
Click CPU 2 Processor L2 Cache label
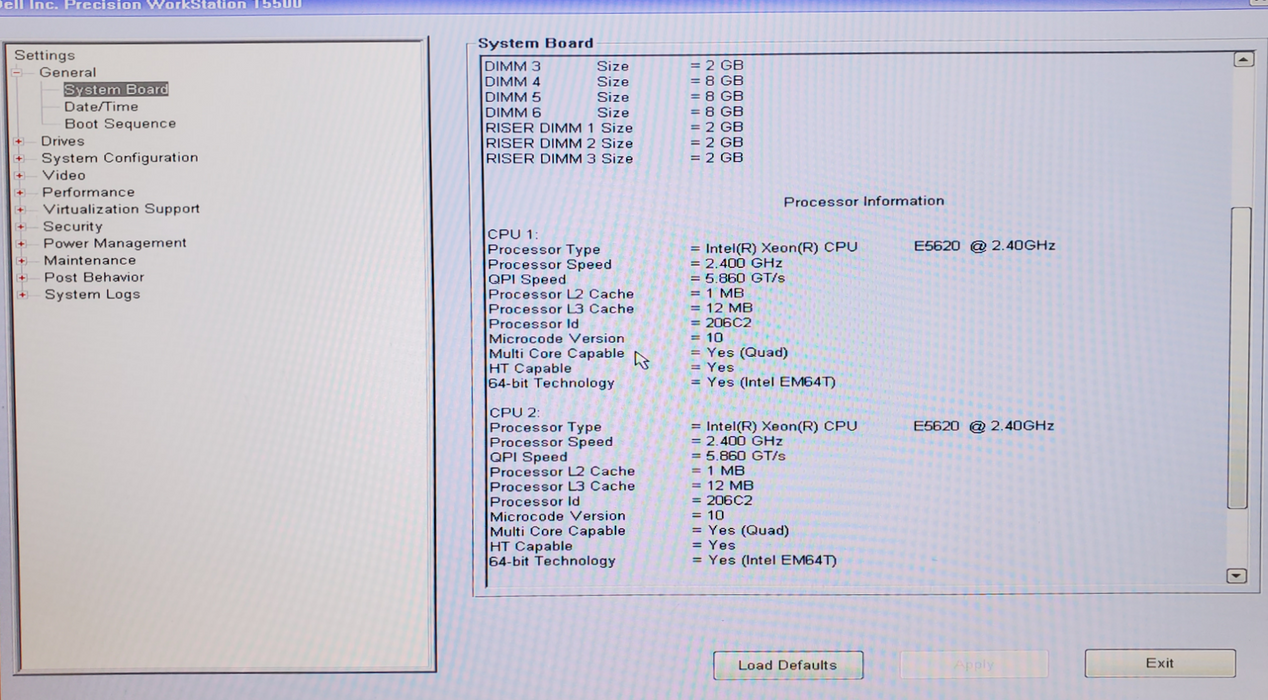pyautogui.click(x=562, y=471)
